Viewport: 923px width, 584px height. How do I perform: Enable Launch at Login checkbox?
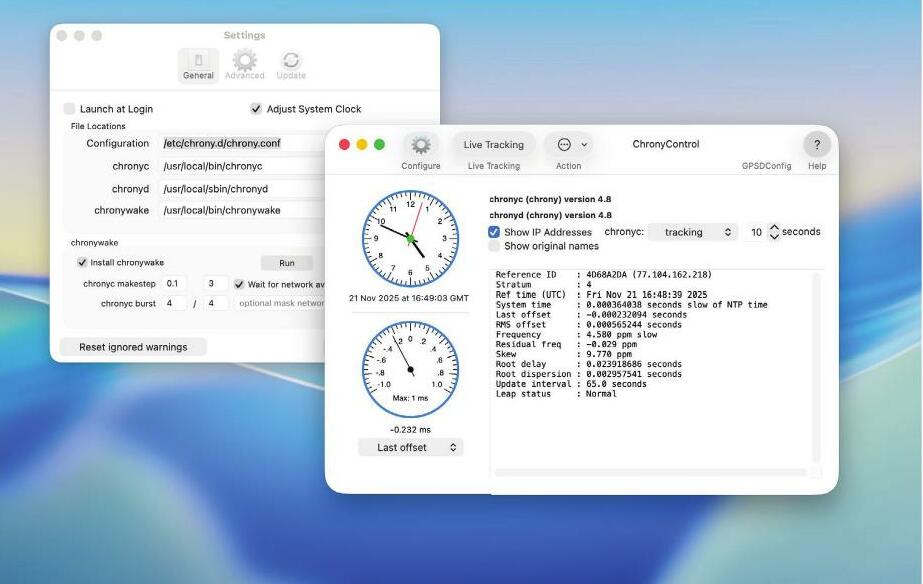(69, 108)
